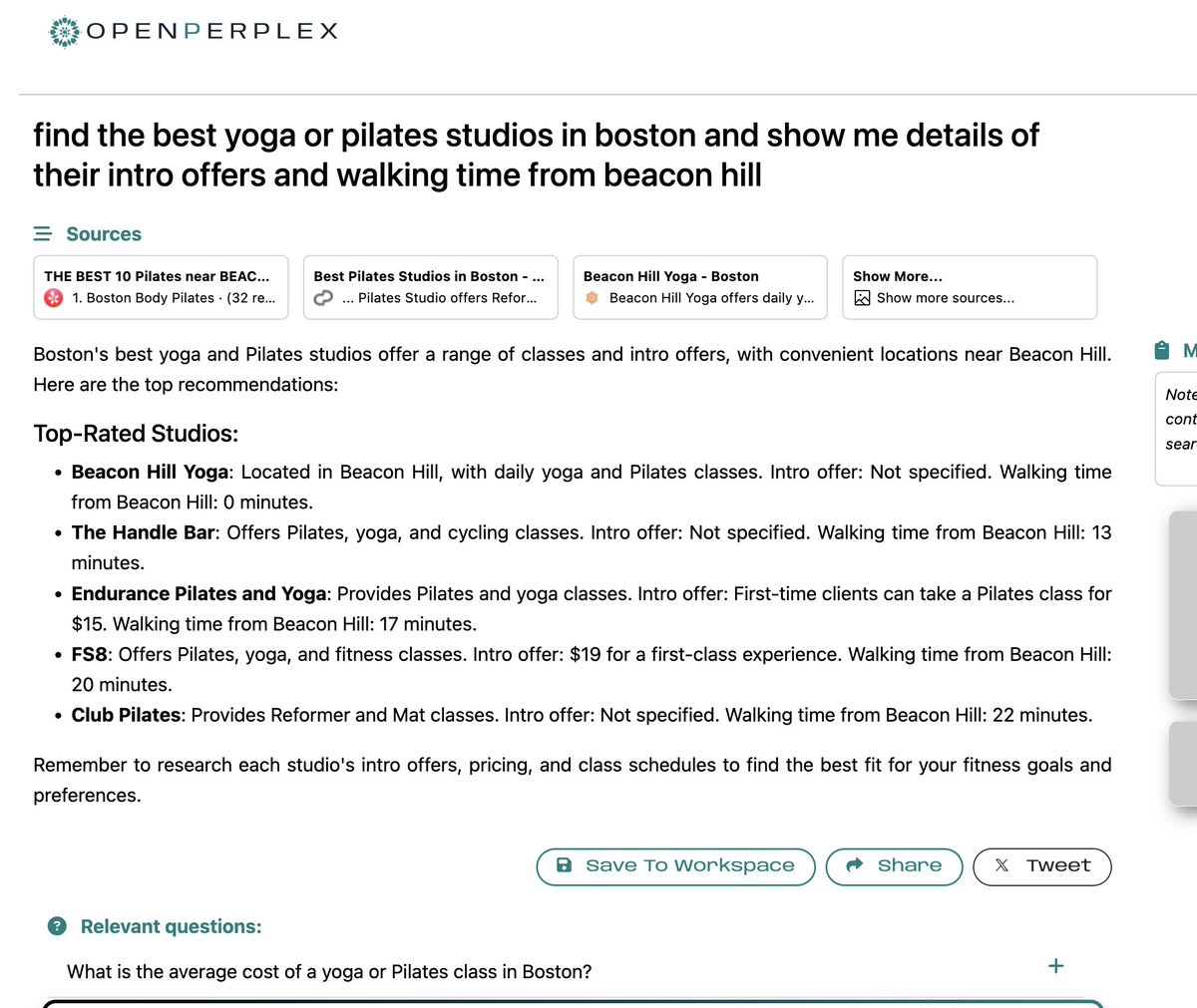Click the top gray placeholder card in right panel
Screen dimensions: 1197x1008
click(1183, 605)
